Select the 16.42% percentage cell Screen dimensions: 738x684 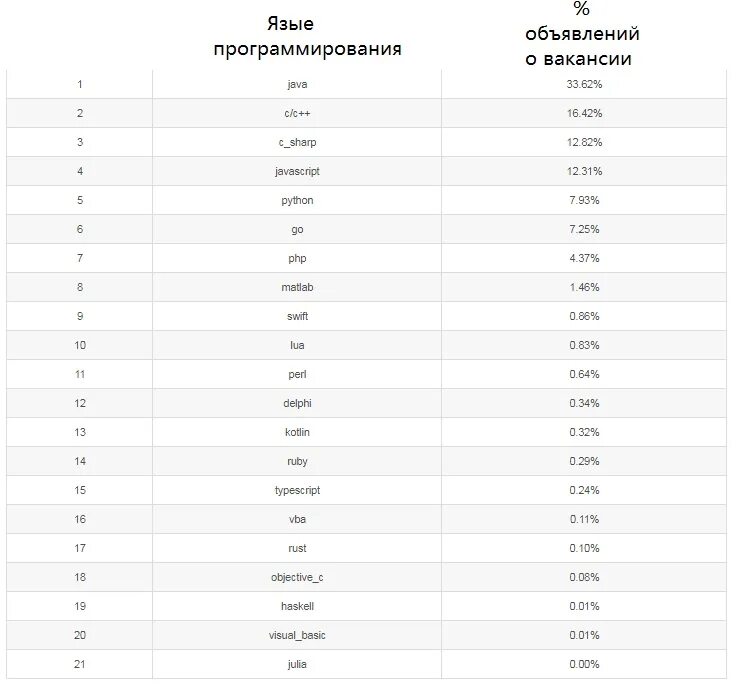click(x=584, y=113)
